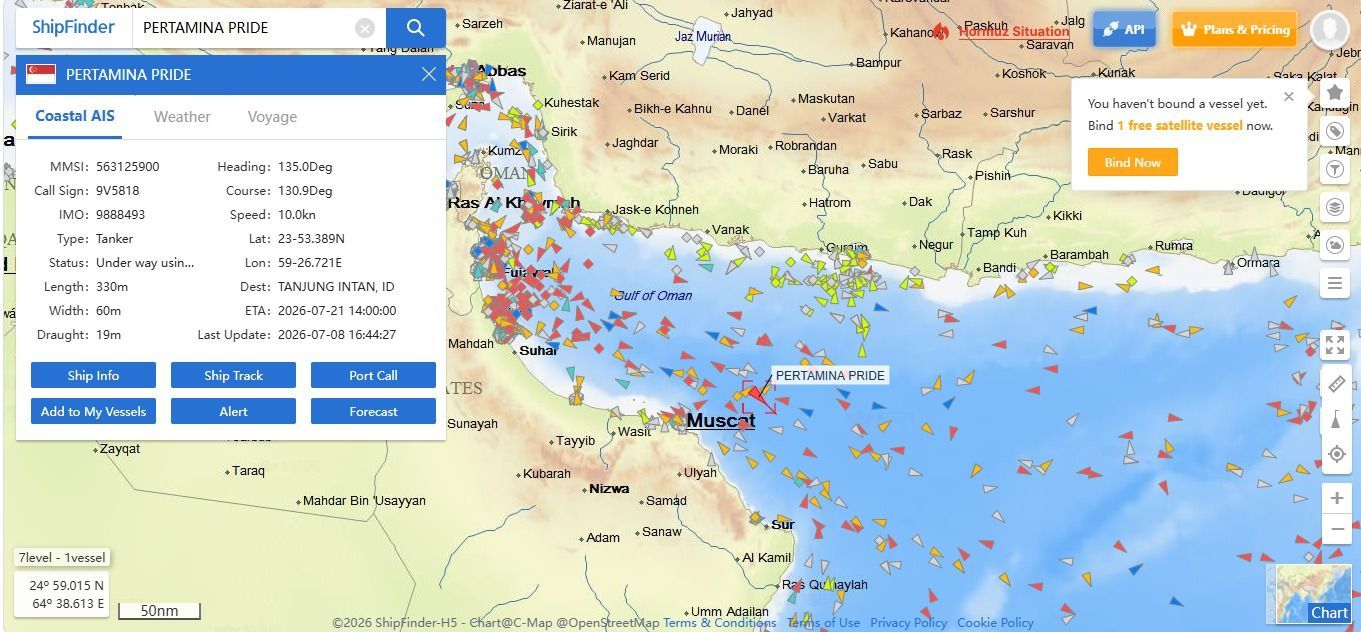Open the hamburger menu on right toolbar
1361x632 pixels.
[x=1335, y=284]
